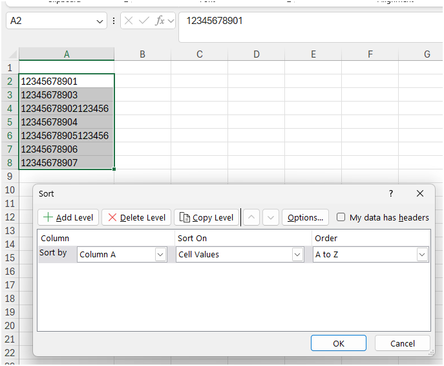The height and width of the screenshot is (366, 444).
Task: Expand the Order A to Z dropdown
Action: (x=422, y=255)
